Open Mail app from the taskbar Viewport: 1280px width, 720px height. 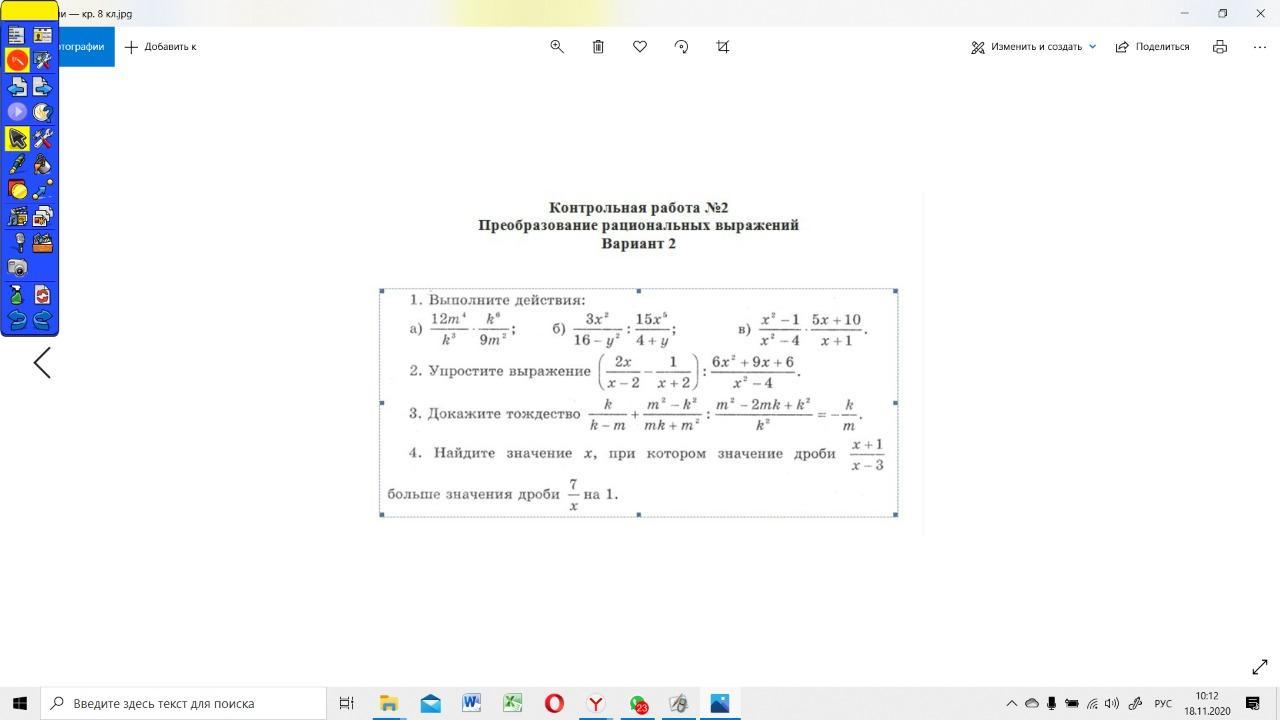coord(430,703)
